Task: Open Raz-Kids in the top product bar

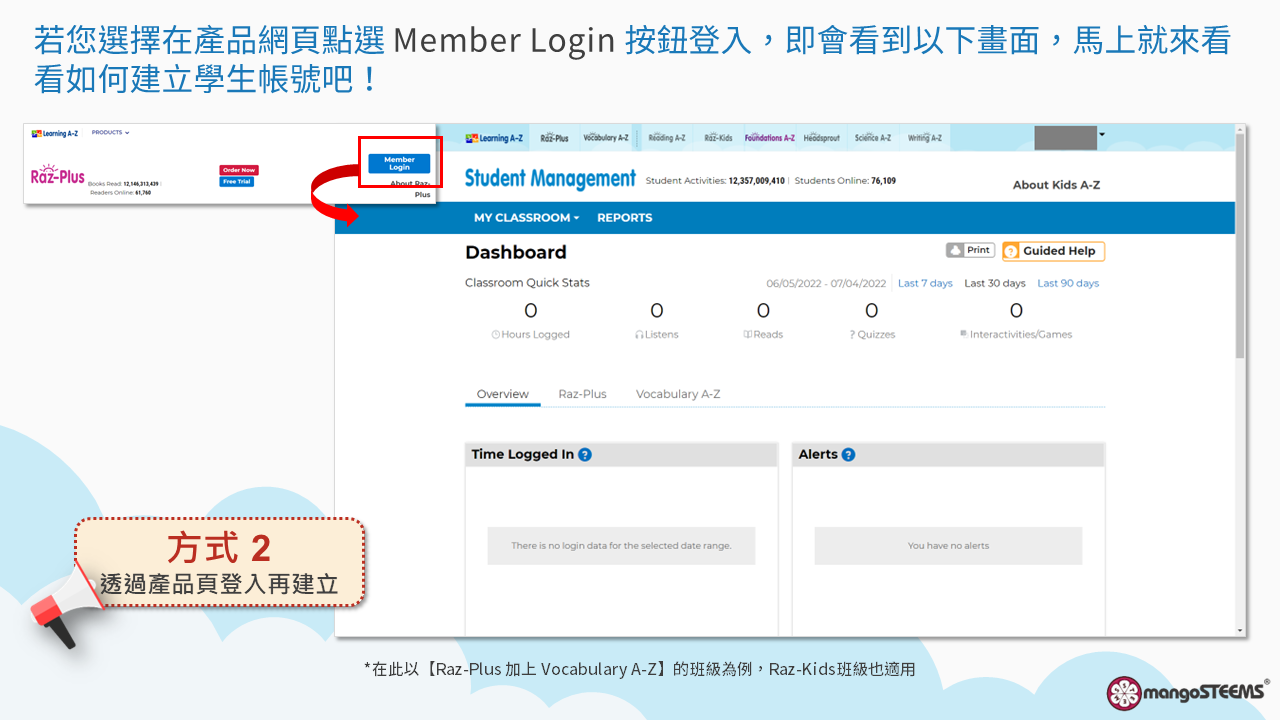Action: (x=718, y=138)
